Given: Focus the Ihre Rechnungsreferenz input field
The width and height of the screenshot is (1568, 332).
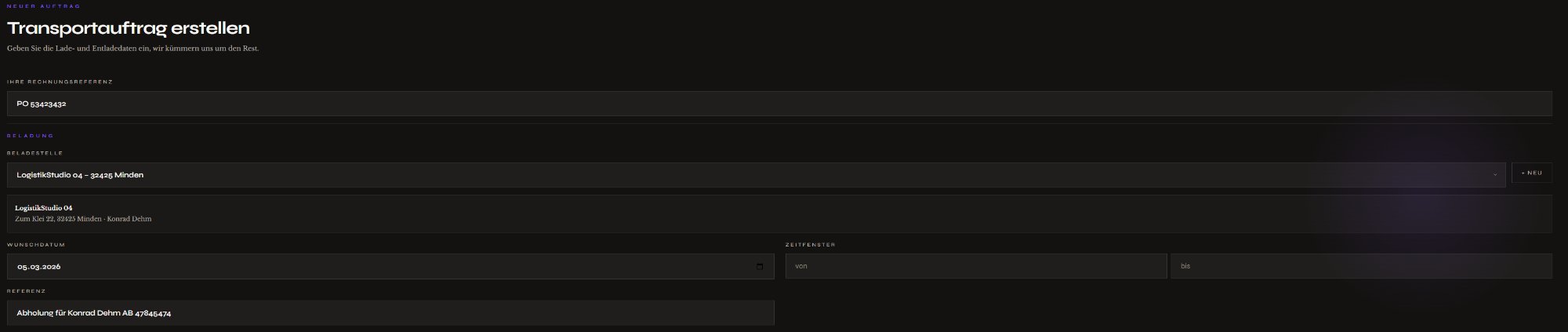Looking at the screenshot, I should click(x=779, y=104).
